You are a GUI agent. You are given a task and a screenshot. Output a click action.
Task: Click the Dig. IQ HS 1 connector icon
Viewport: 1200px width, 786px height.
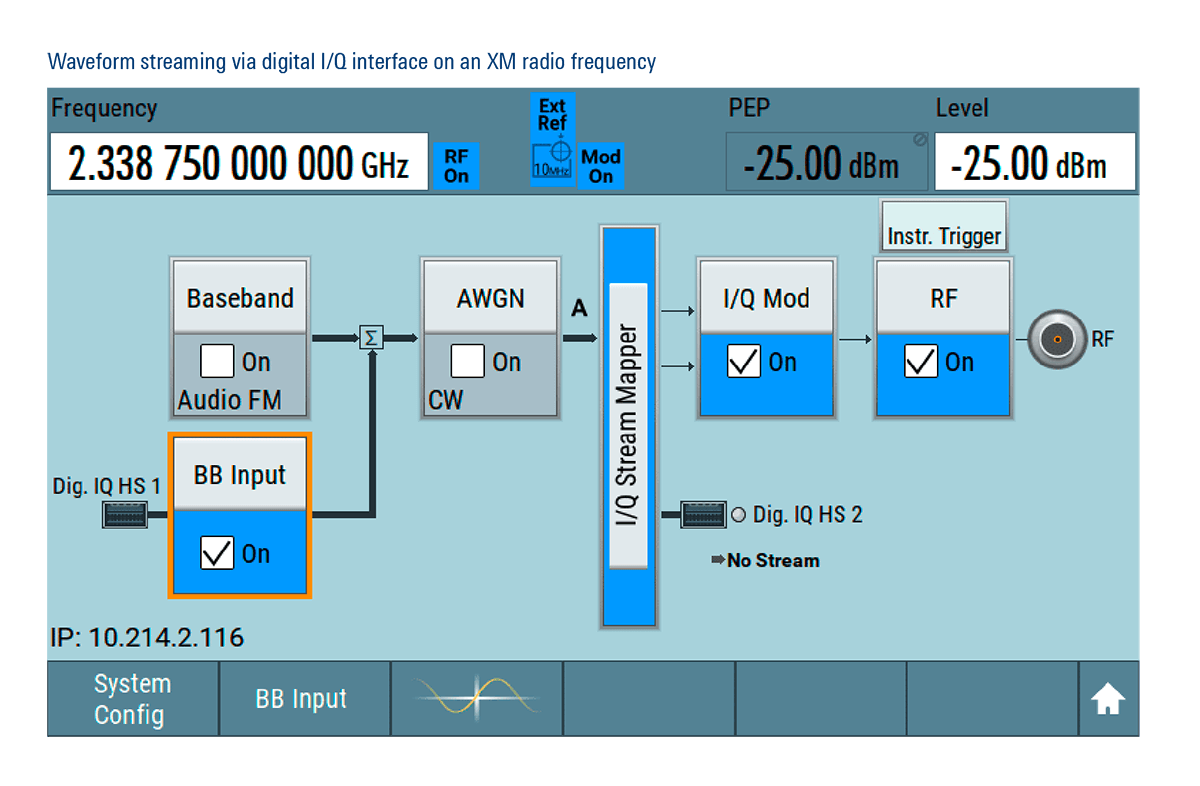click(125, 515)
